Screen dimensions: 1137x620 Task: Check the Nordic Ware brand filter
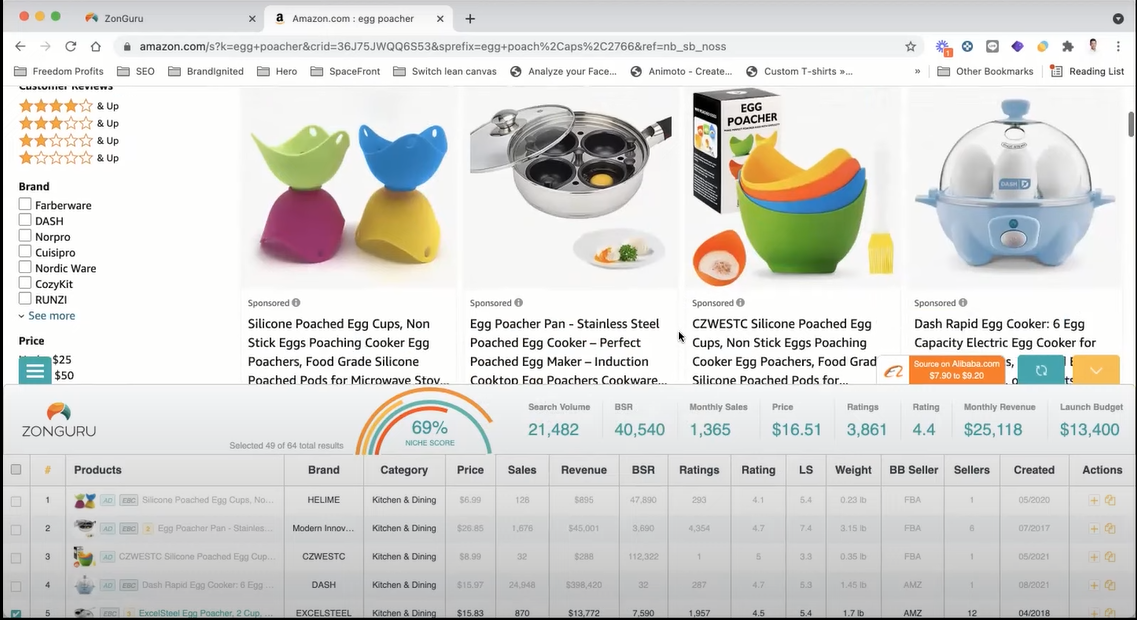[25, 267]
